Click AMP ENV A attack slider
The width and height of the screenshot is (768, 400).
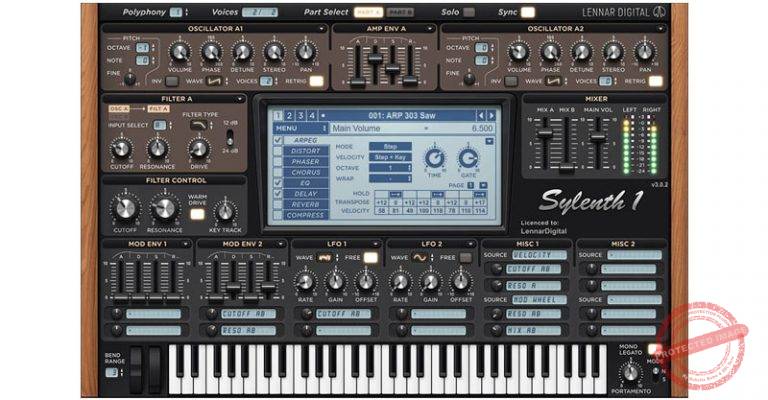click(358, 81)
